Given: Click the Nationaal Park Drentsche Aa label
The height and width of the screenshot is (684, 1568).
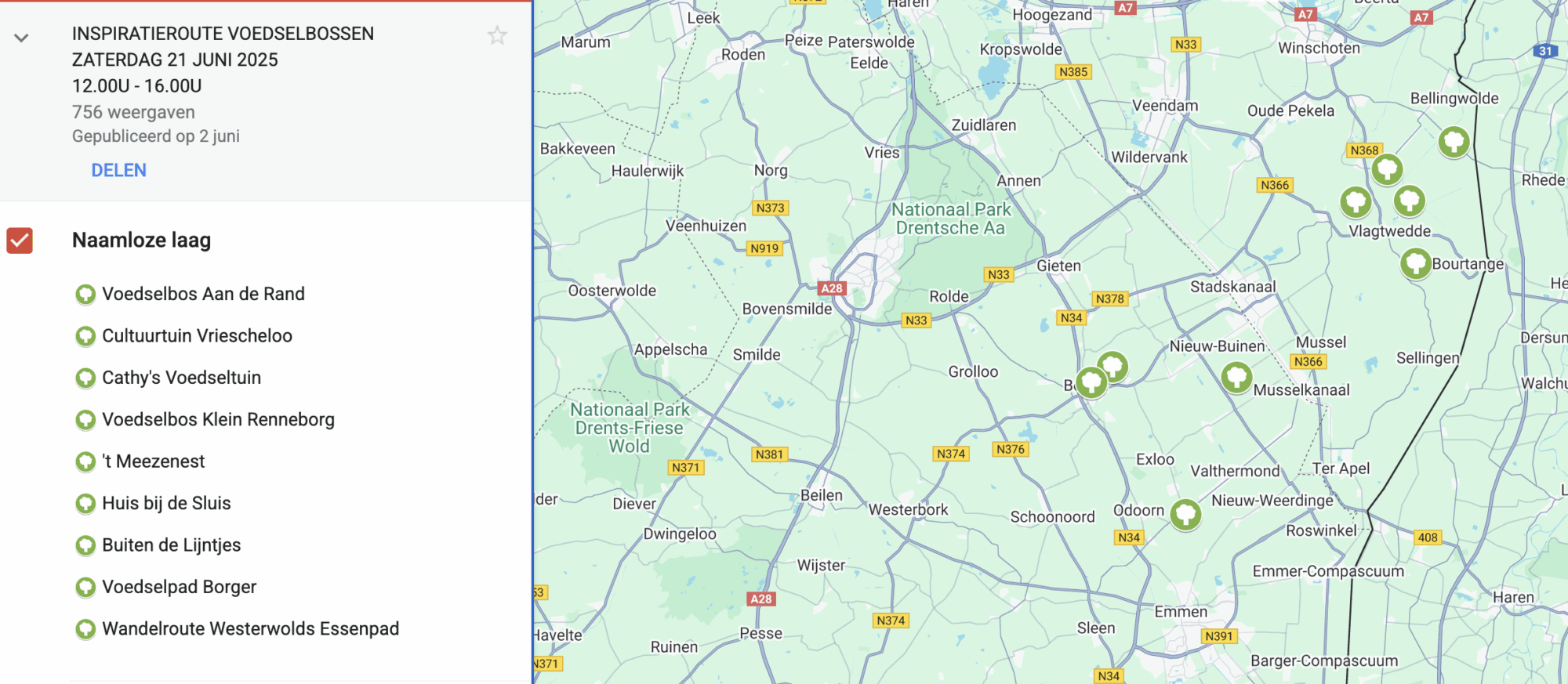Looking at the screenshot, I should pyautogui.click(x=951, y=219).
